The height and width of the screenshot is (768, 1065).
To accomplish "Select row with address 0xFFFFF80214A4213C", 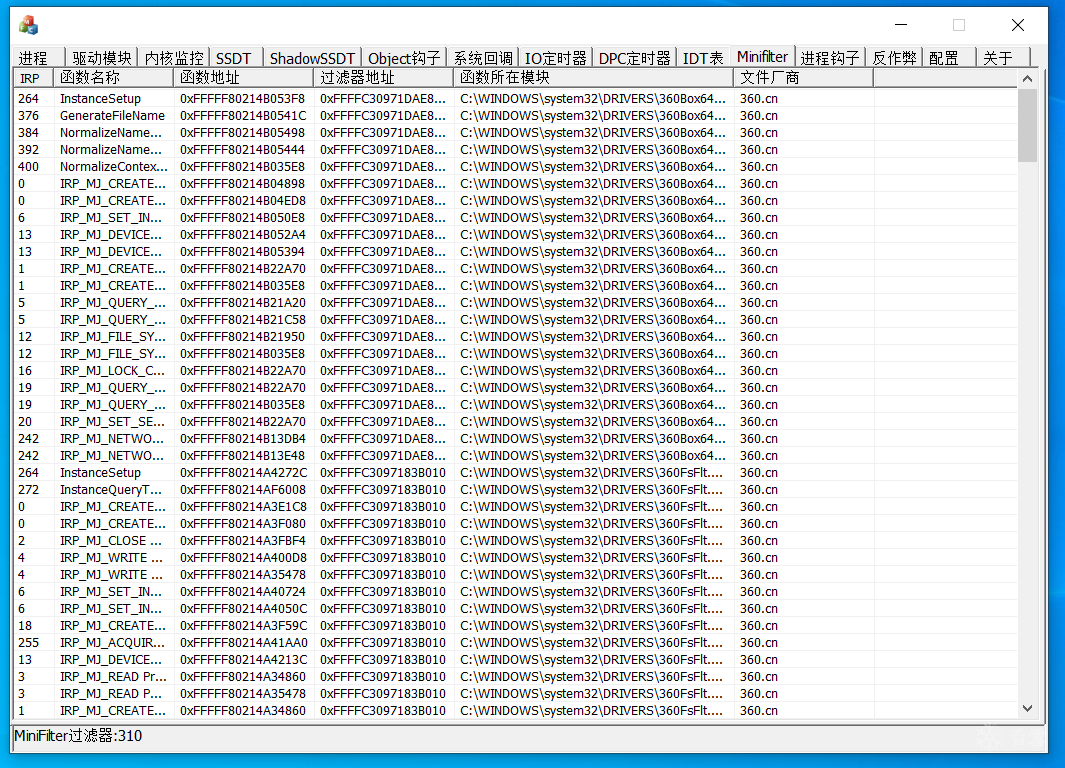I will pyautogui.click(x=515, y=659).
